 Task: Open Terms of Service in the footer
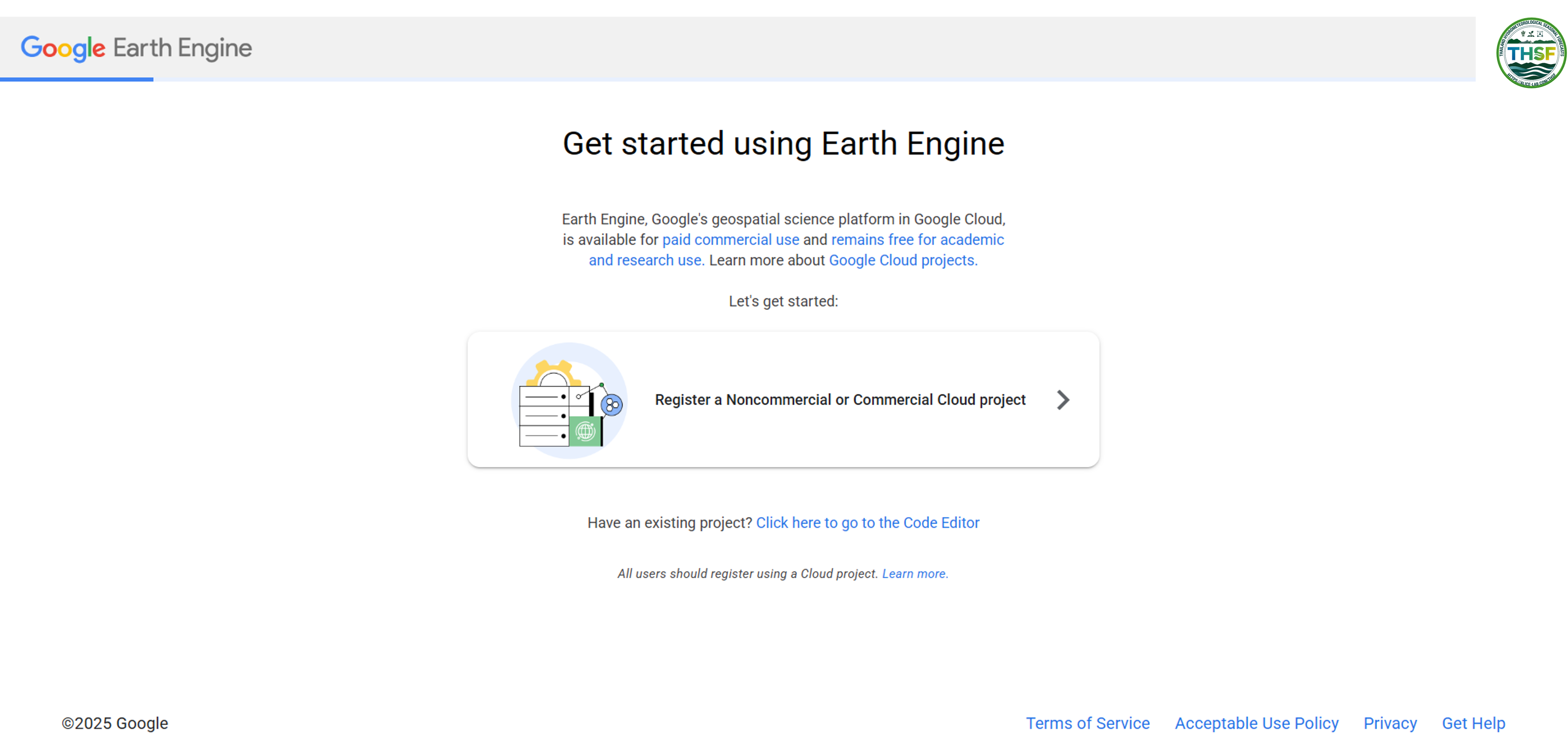click(x=1088, y=723)
